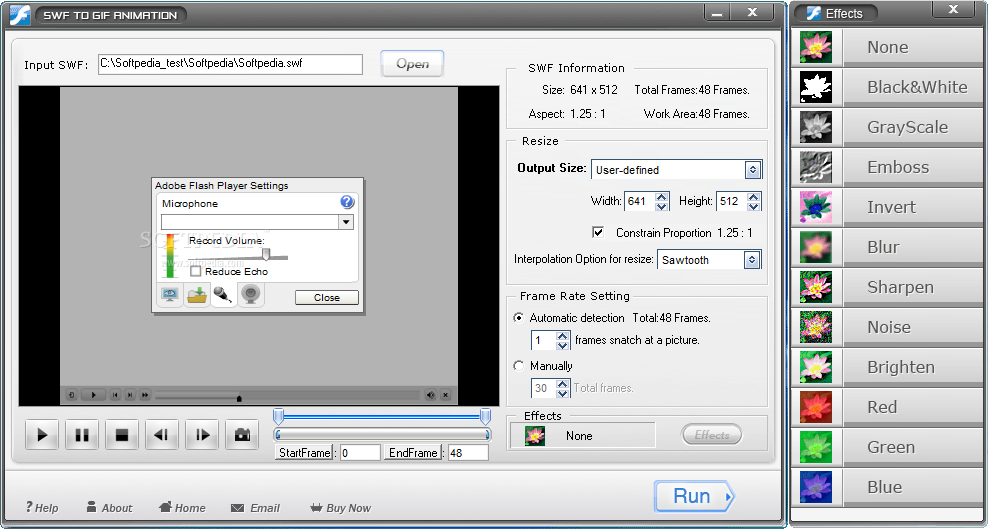
Task: Toggle Constrain Proportion checkbox
Action: (598, 232)
